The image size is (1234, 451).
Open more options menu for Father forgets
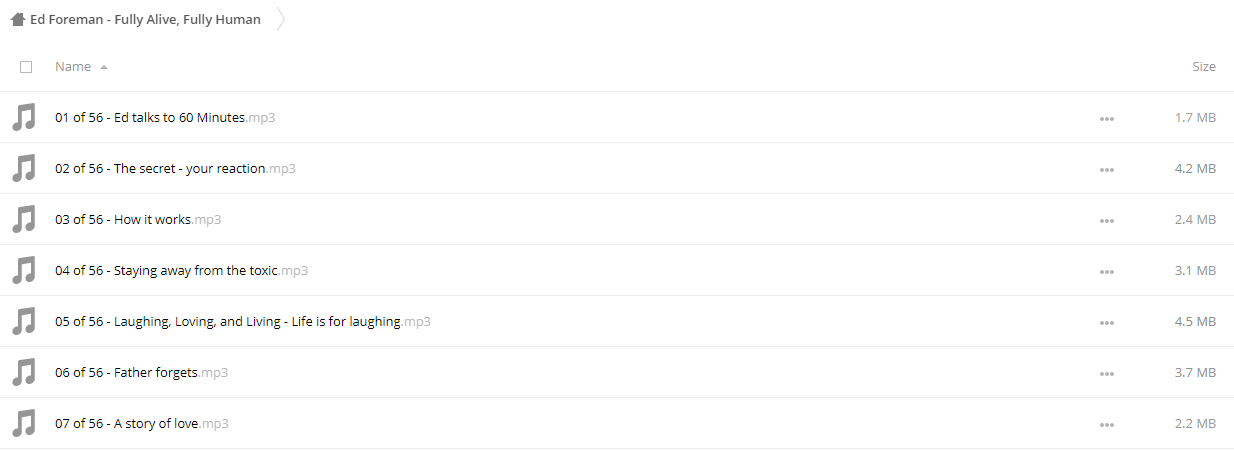click(1106, 373)
